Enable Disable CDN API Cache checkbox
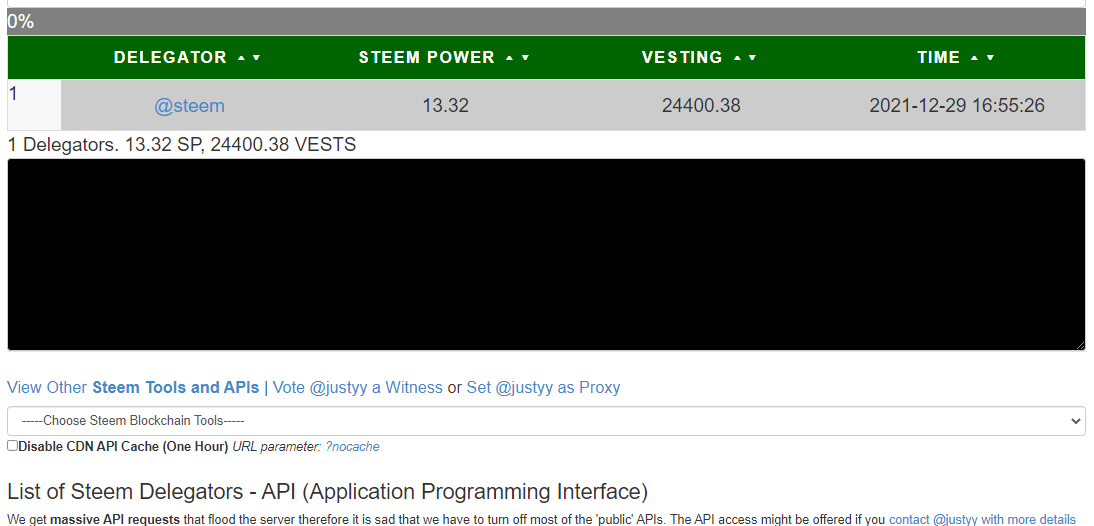Image resolution: width=1094 pixels, height=526 pixels. pyautogui.click(x=13, y=446)
